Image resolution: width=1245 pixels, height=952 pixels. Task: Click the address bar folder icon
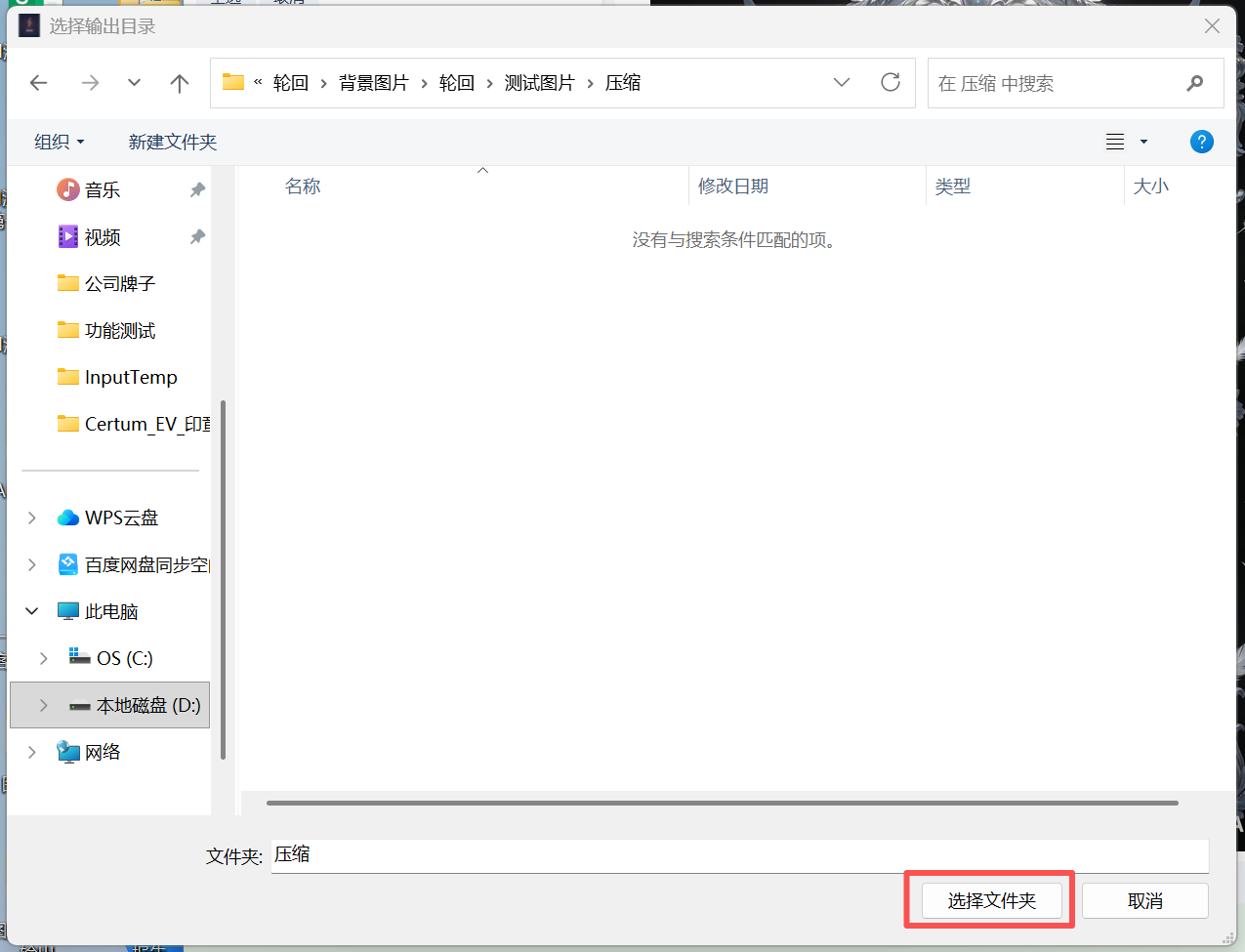click(x=233, y=82)
